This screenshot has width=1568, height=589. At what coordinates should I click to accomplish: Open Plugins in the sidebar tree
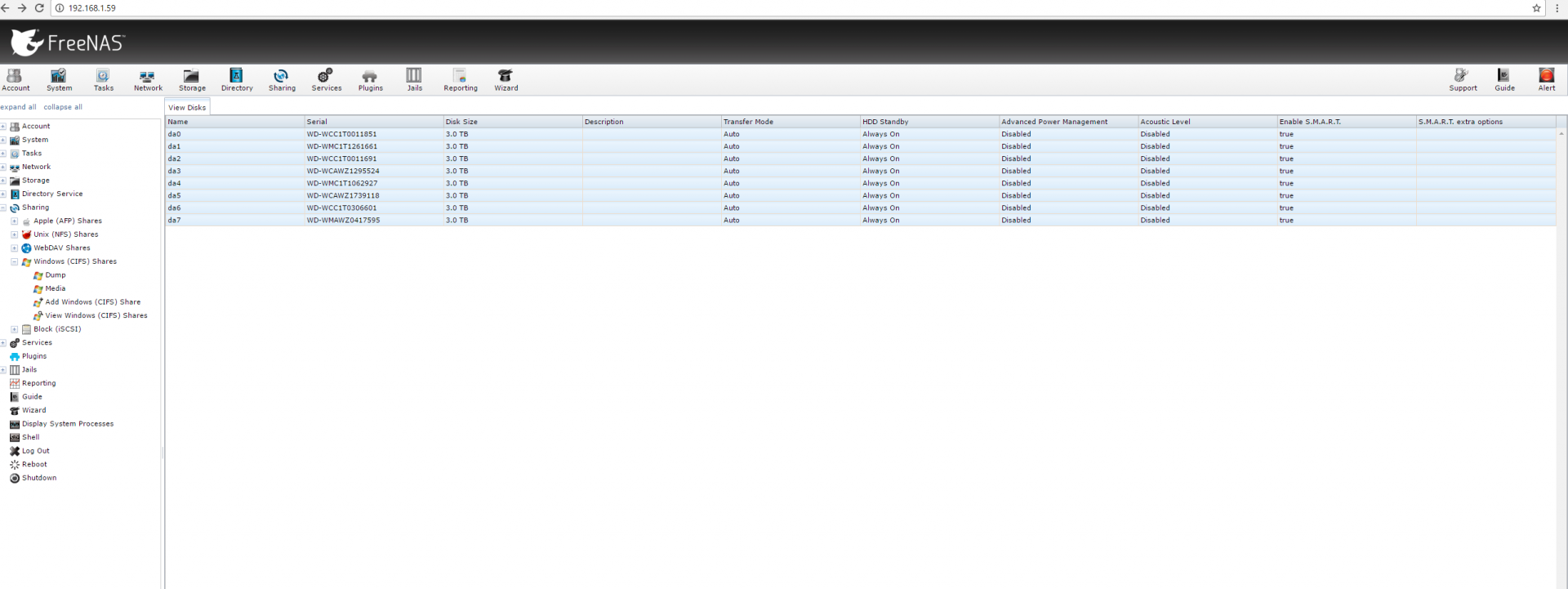point(34,356)
